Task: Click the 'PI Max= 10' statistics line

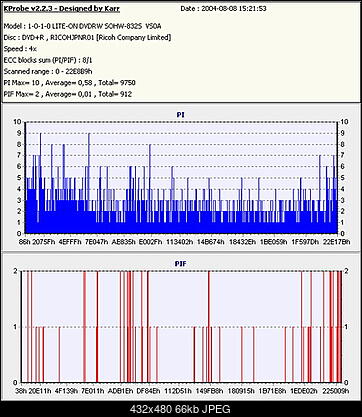Action: [x=69, y=83]
